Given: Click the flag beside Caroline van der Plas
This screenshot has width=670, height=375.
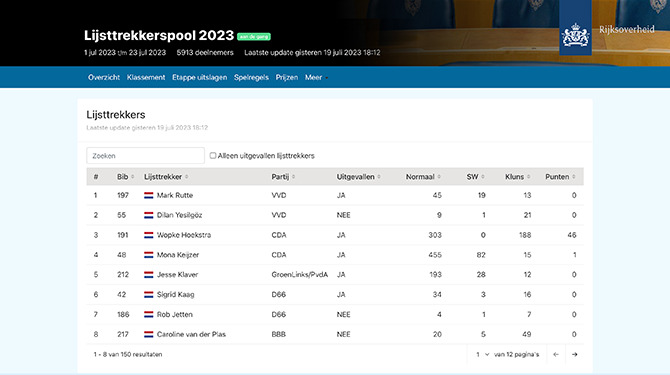Looking at the screenshot, I should (x=148, y=334).
